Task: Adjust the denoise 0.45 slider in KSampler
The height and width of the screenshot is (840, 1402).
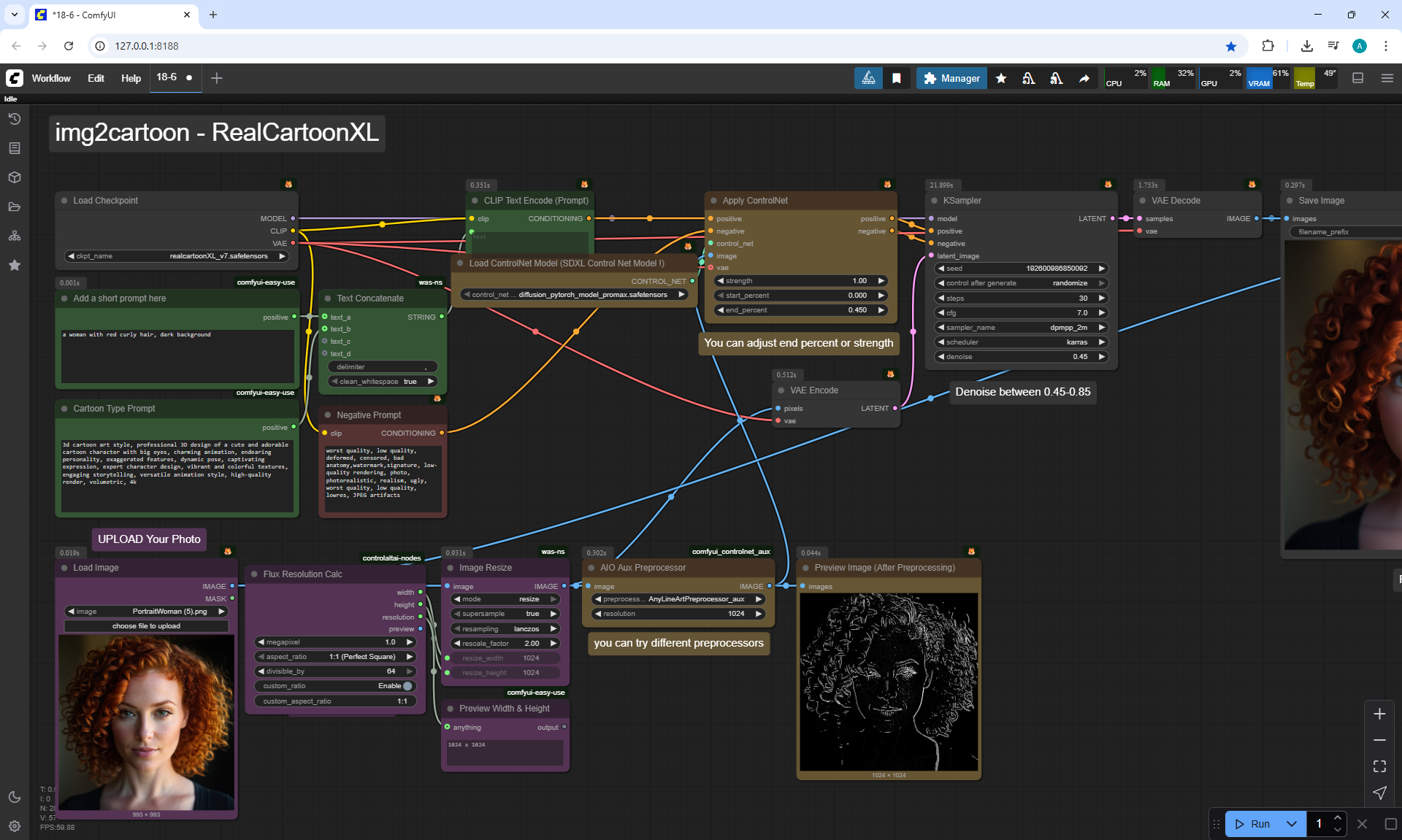Action: 1021,357
